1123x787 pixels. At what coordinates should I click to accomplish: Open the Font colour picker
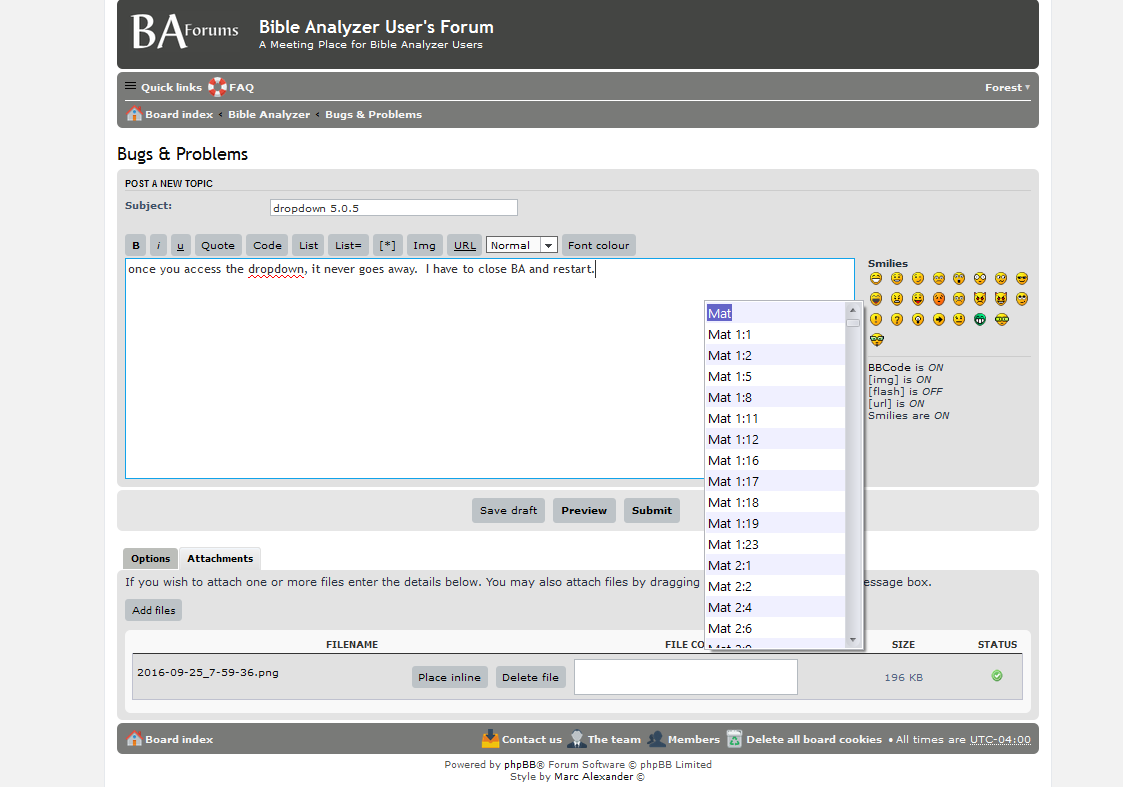click(598, 245)
